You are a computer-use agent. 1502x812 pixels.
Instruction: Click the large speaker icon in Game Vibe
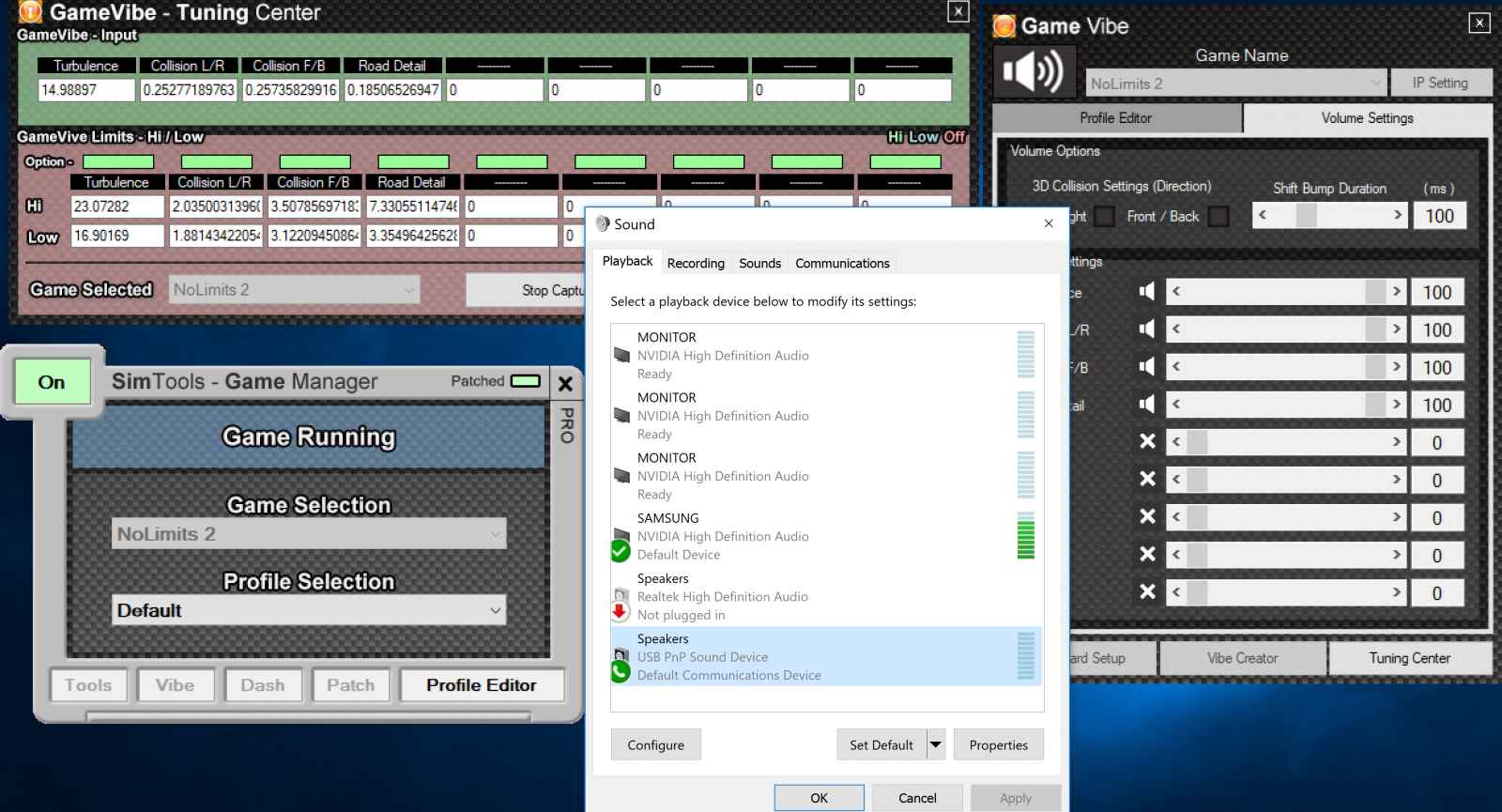1034,72
